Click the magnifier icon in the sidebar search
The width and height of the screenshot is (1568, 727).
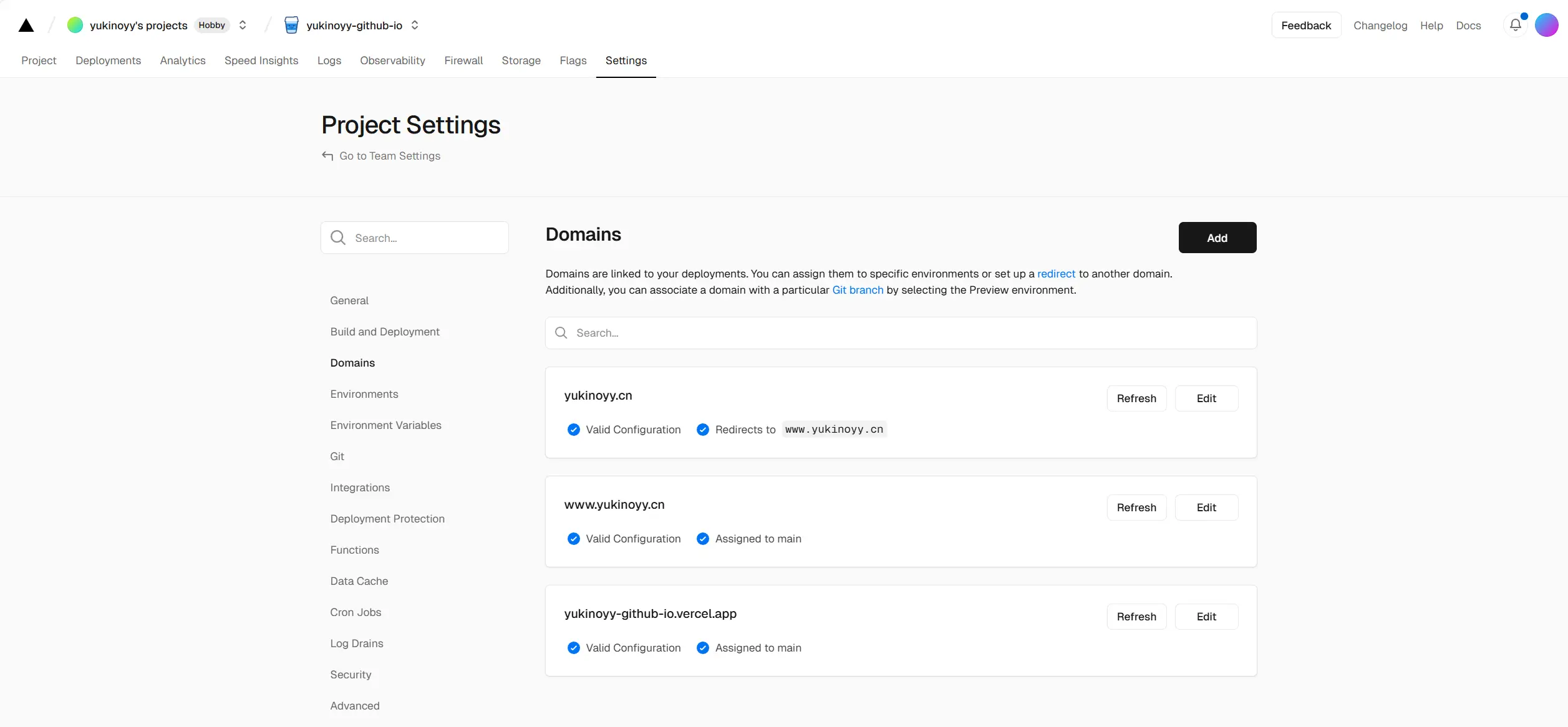pos(338,238)
